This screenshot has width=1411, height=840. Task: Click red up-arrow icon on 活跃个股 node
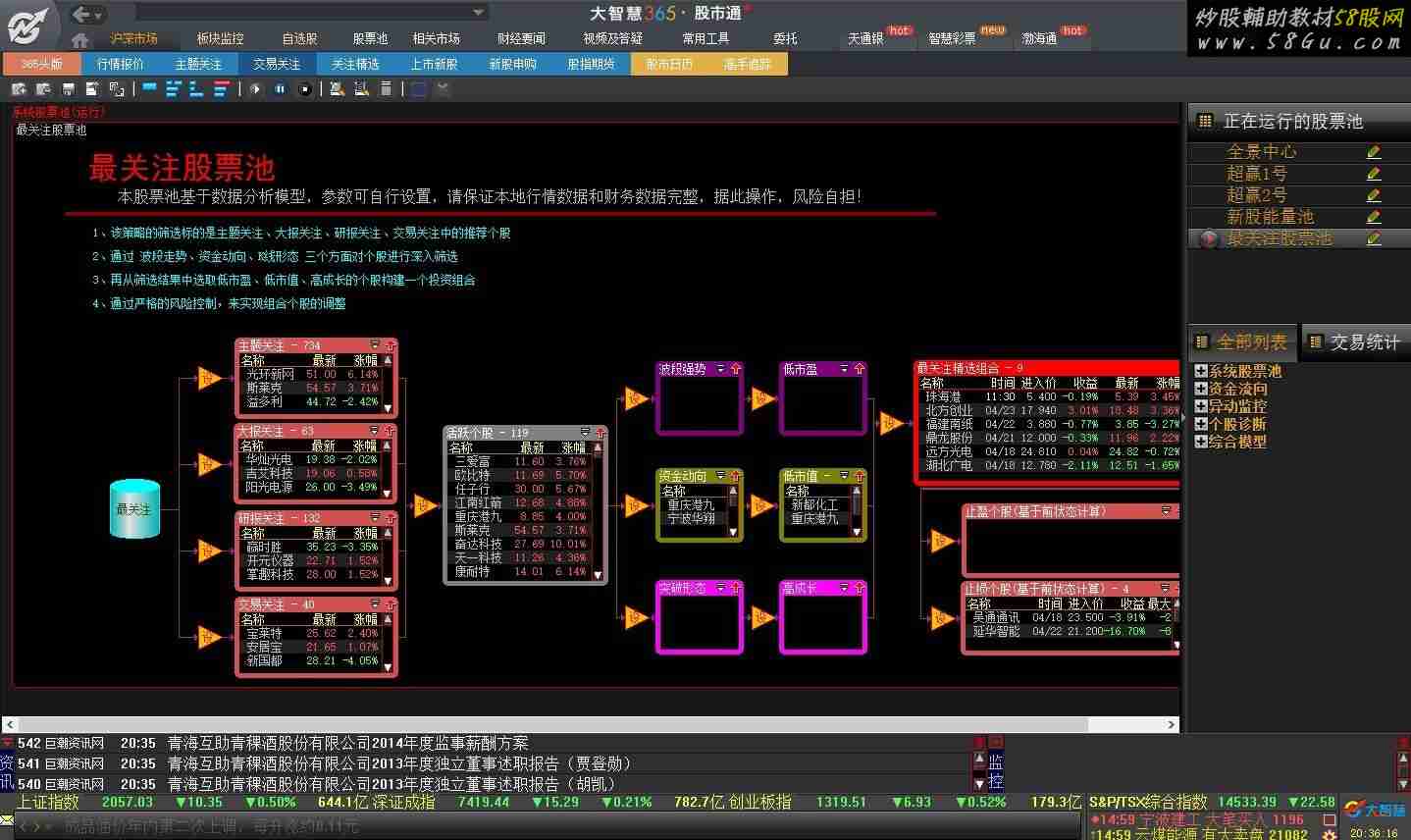click(600, 433)
